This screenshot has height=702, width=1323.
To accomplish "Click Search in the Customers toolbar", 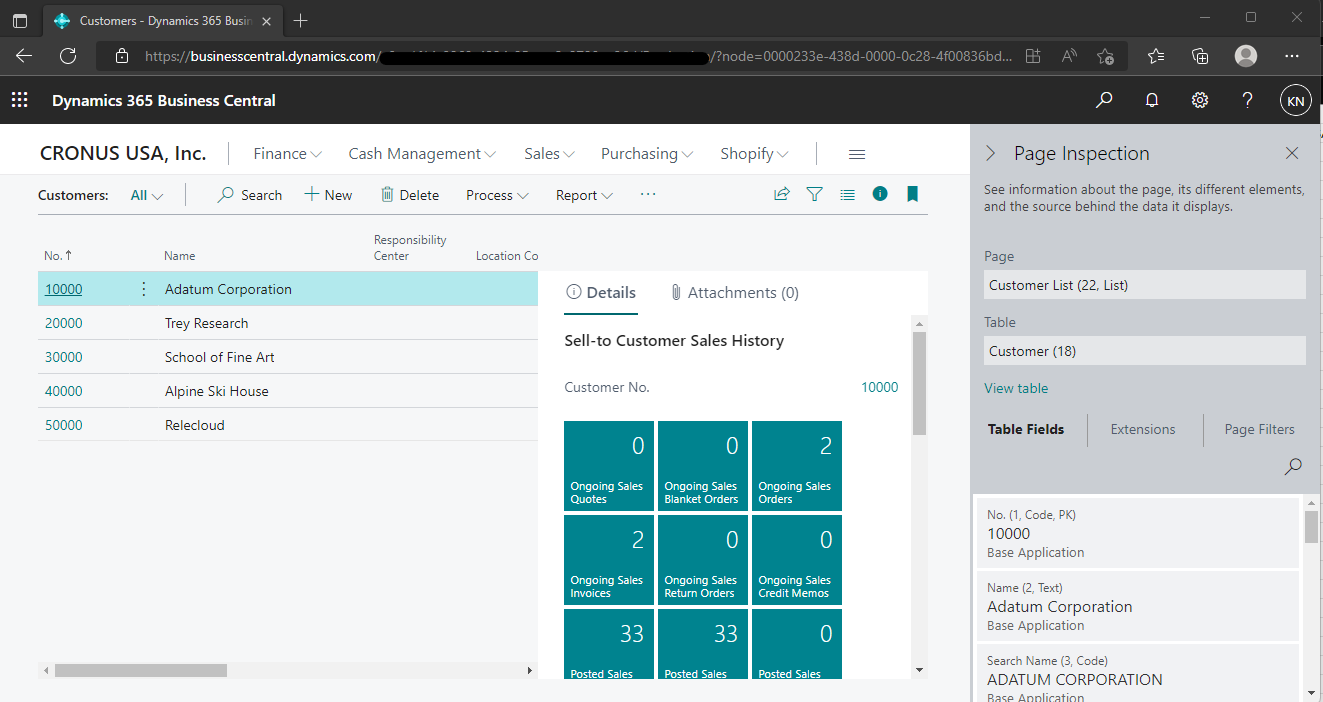I will coord(250,195).
